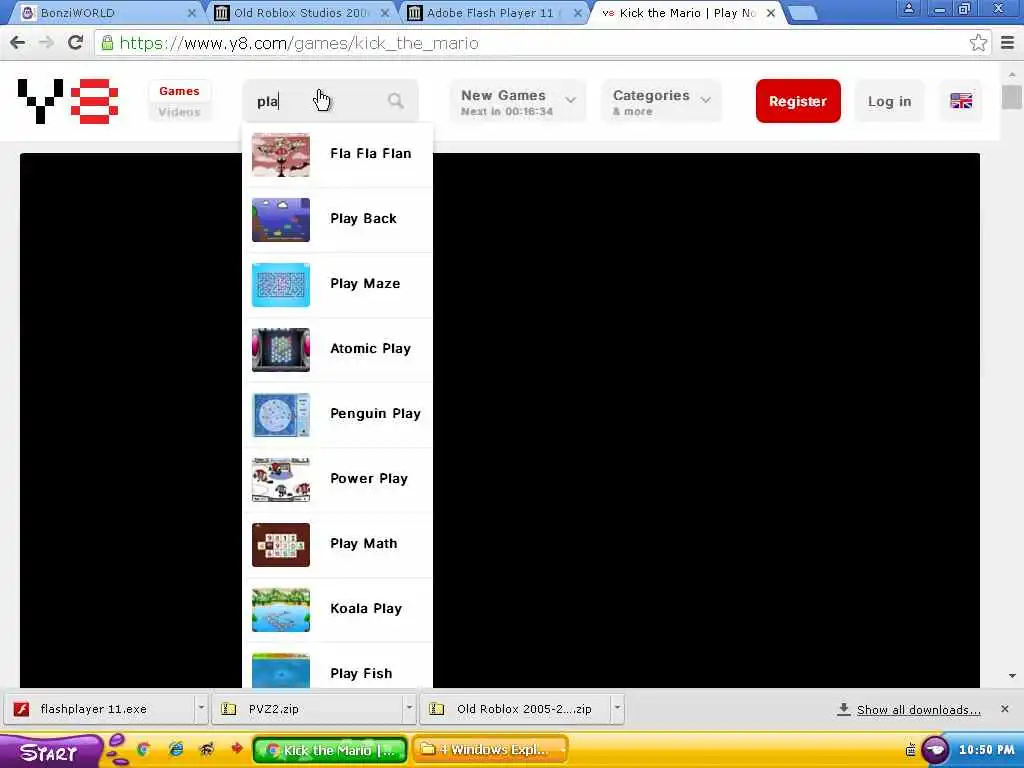This screenshot has width=1024, height=768.
Task: Click the page vertical scrollbar thumb
Action: [x=1012, y=97]
